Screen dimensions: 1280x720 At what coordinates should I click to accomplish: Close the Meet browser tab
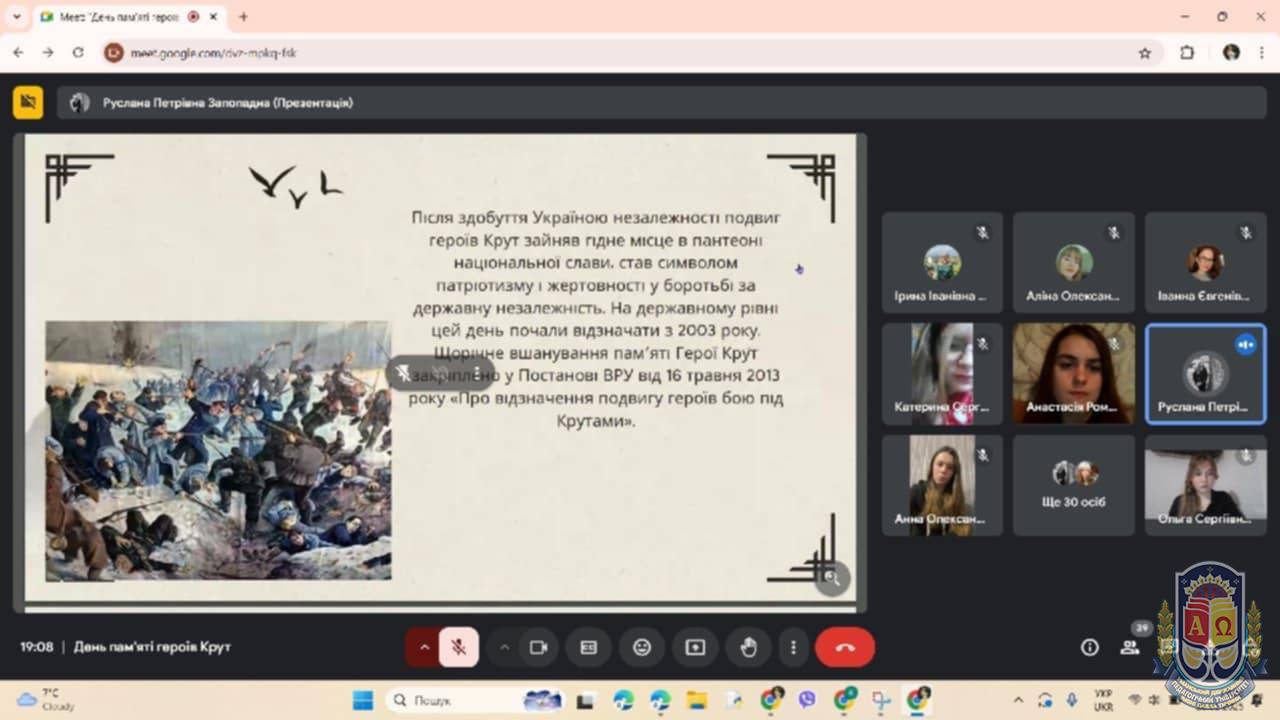pos(213,17)
